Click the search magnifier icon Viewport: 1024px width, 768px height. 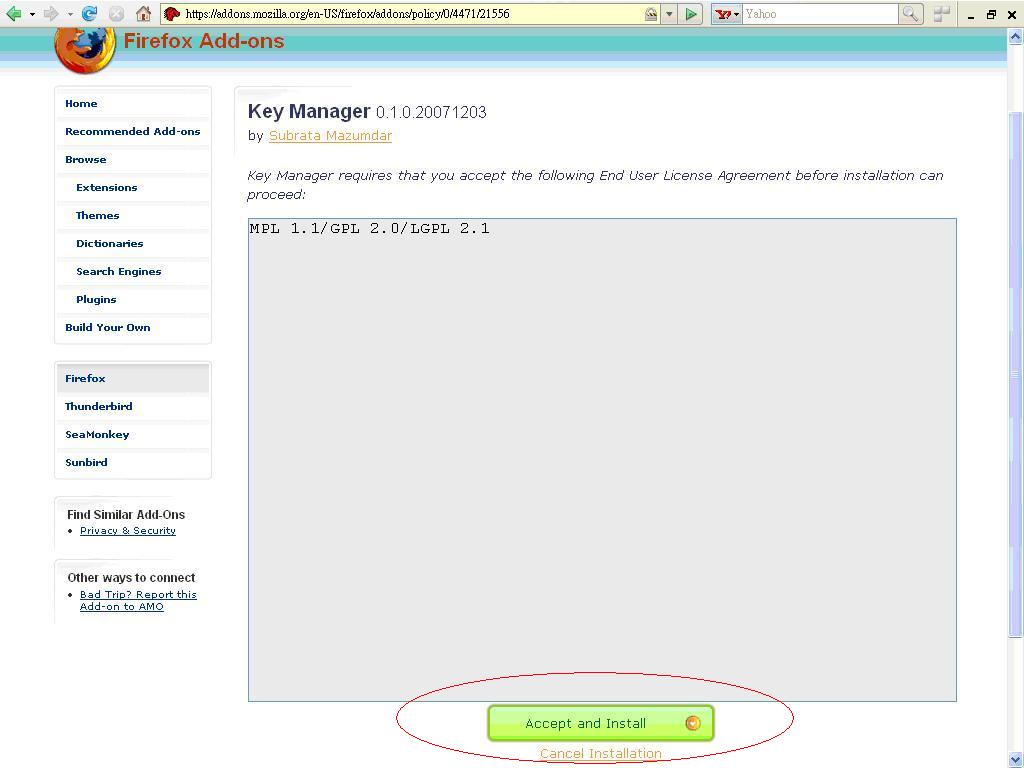(910, 14)
